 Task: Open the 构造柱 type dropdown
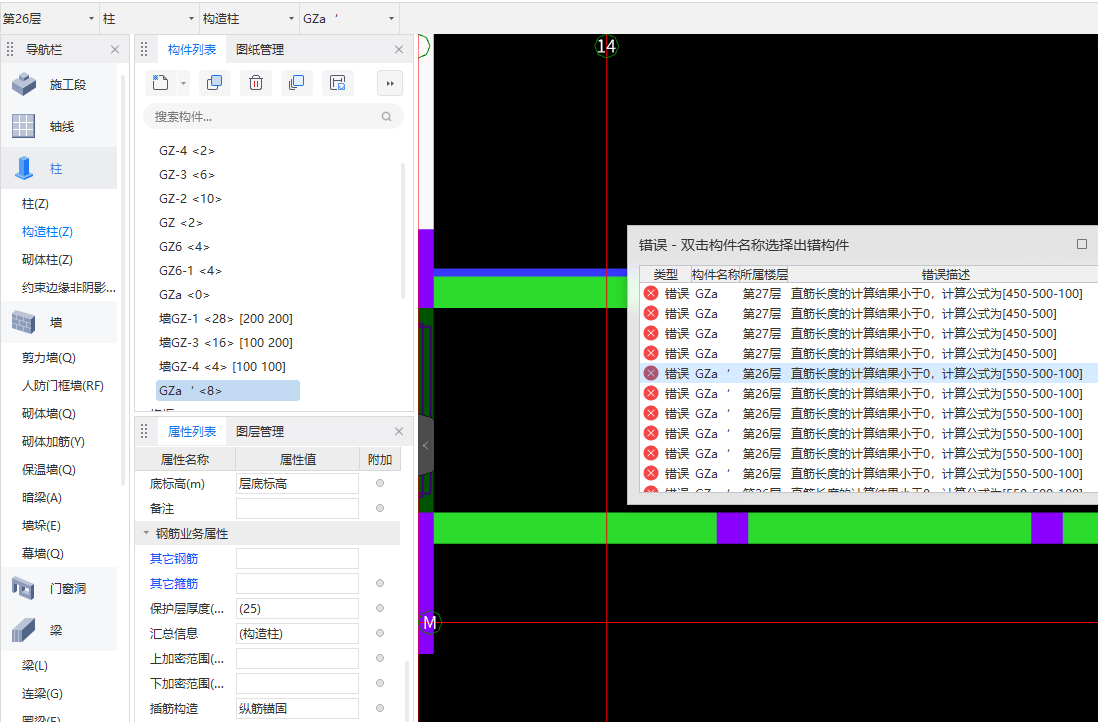click(249, 19)
